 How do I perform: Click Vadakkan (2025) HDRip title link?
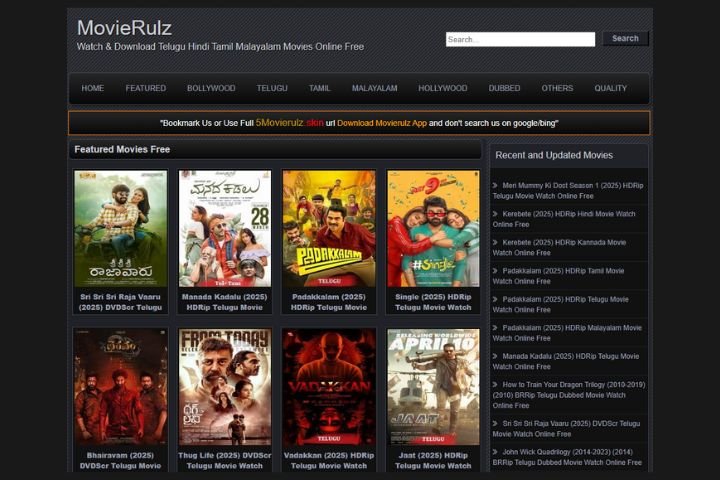(329, 461)
